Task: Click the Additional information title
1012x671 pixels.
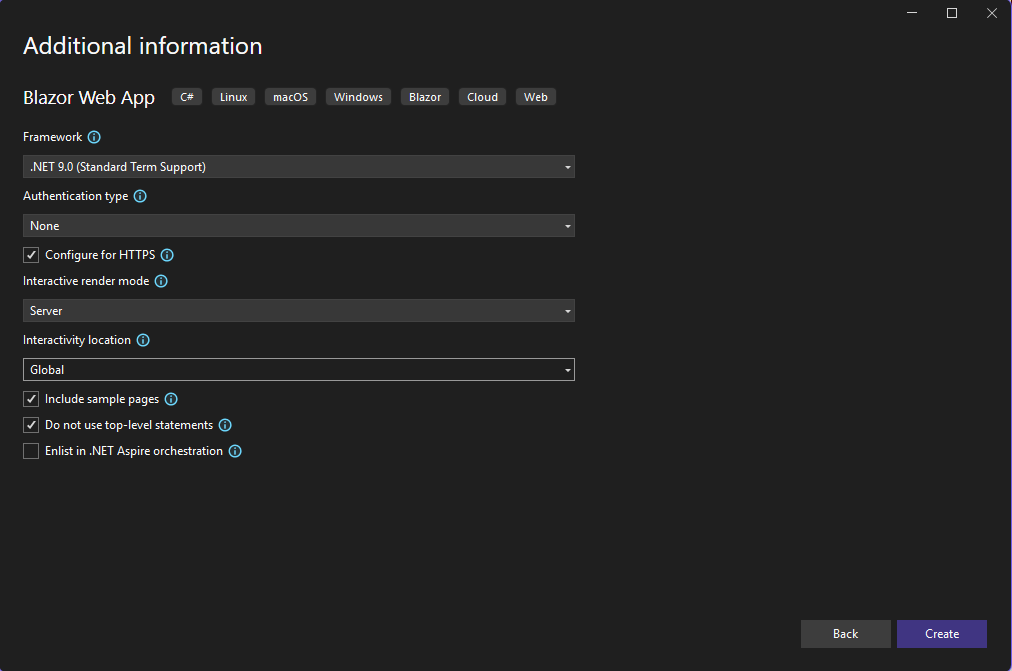Action: [x=143, y=46]
